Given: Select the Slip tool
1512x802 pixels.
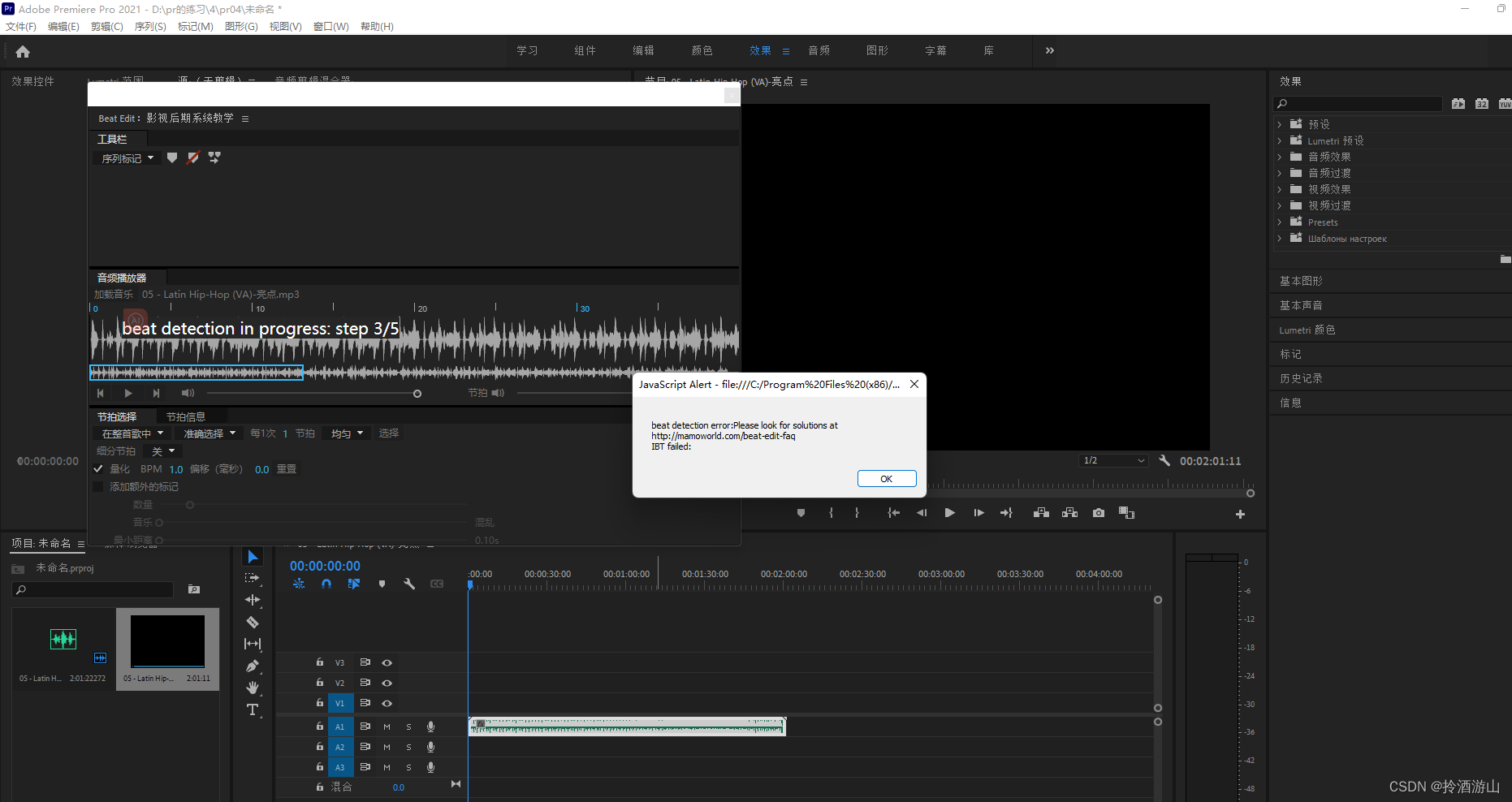Looking at the screenshot, I should 253,644.
